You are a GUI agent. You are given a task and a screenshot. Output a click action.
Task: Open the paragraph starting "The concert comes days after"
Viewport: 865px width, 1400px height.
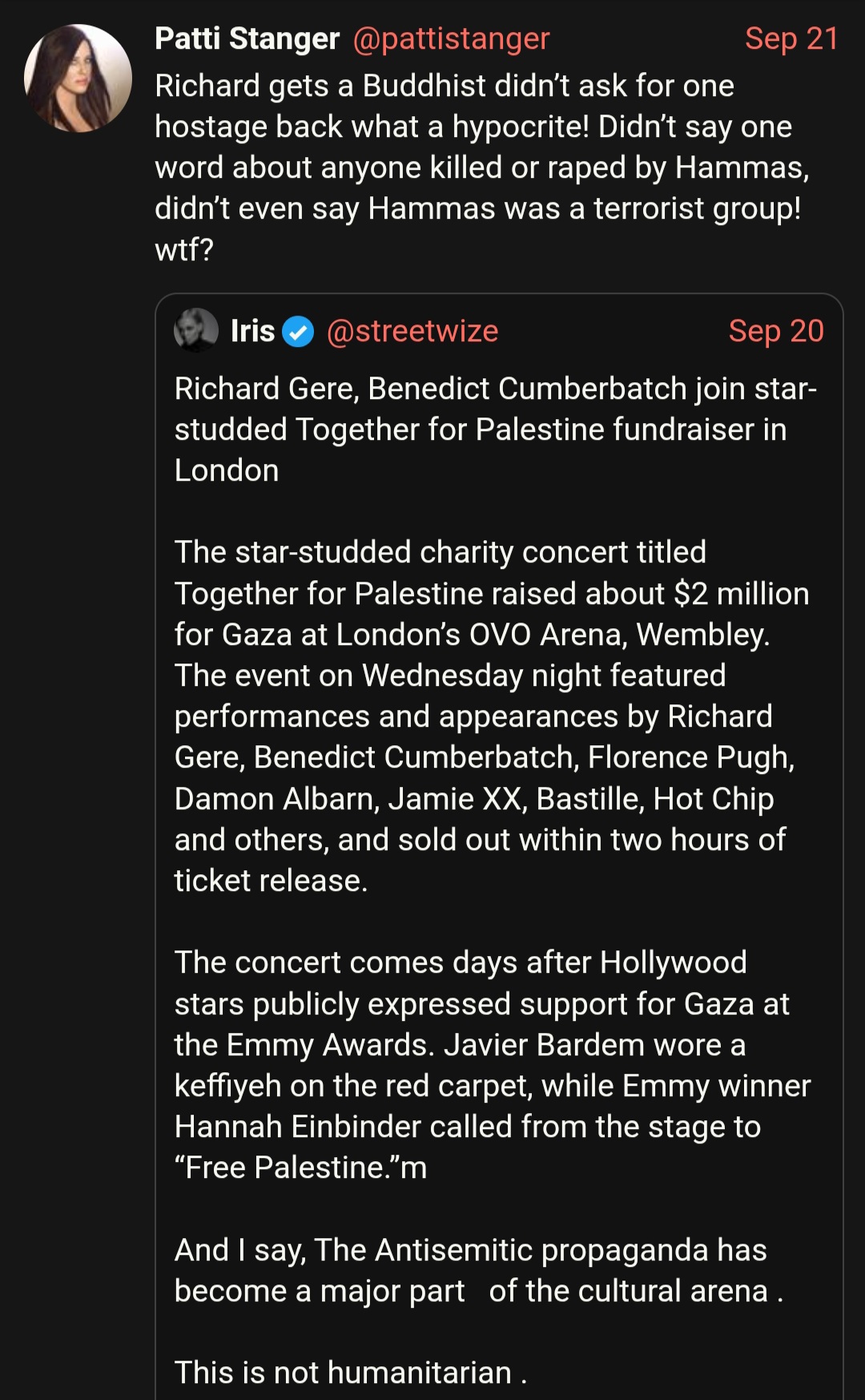pyautogui.click(x=493, y=1065)
